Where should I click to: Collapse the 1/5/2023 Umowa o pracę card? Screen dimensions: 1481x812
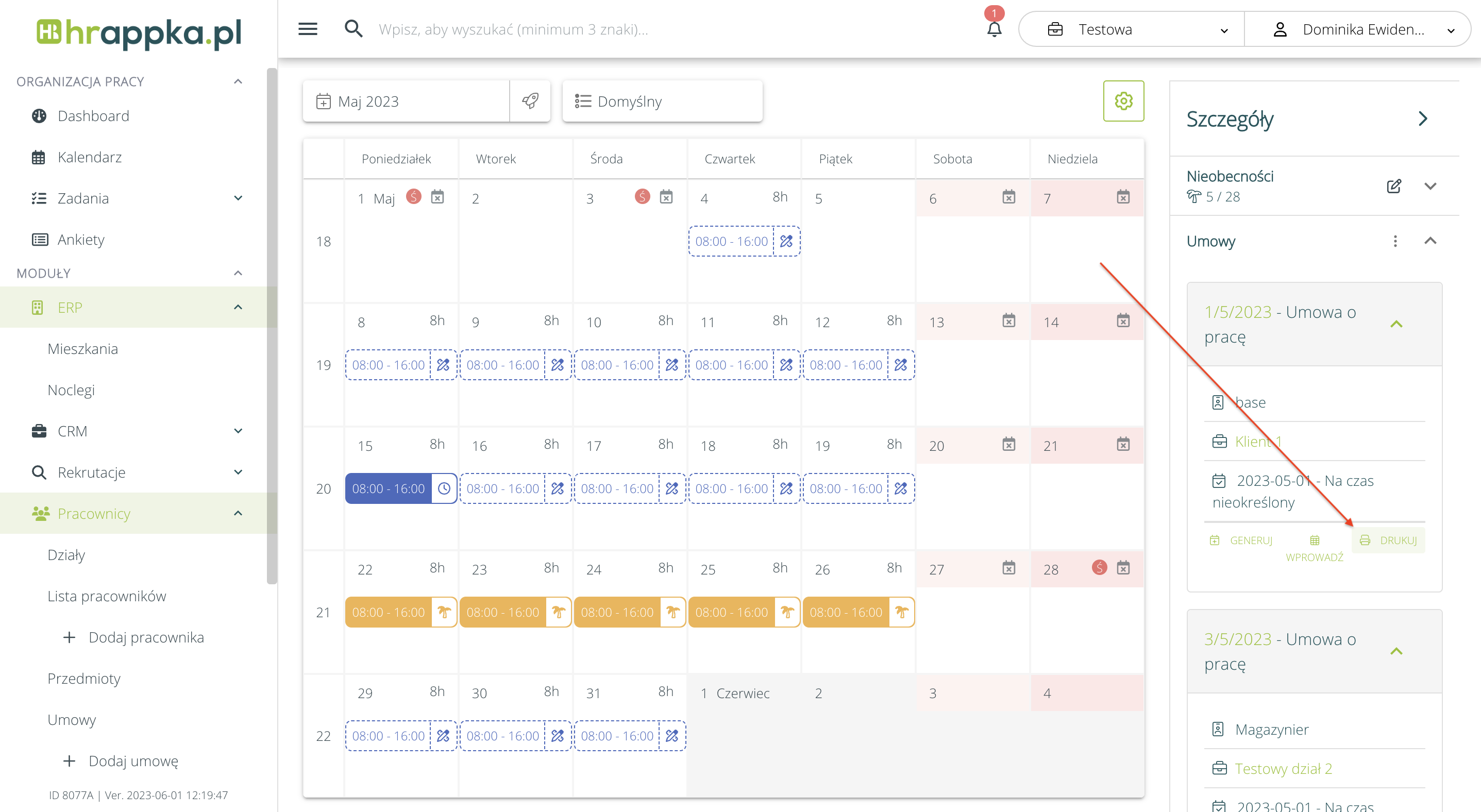coord(1396,324)
